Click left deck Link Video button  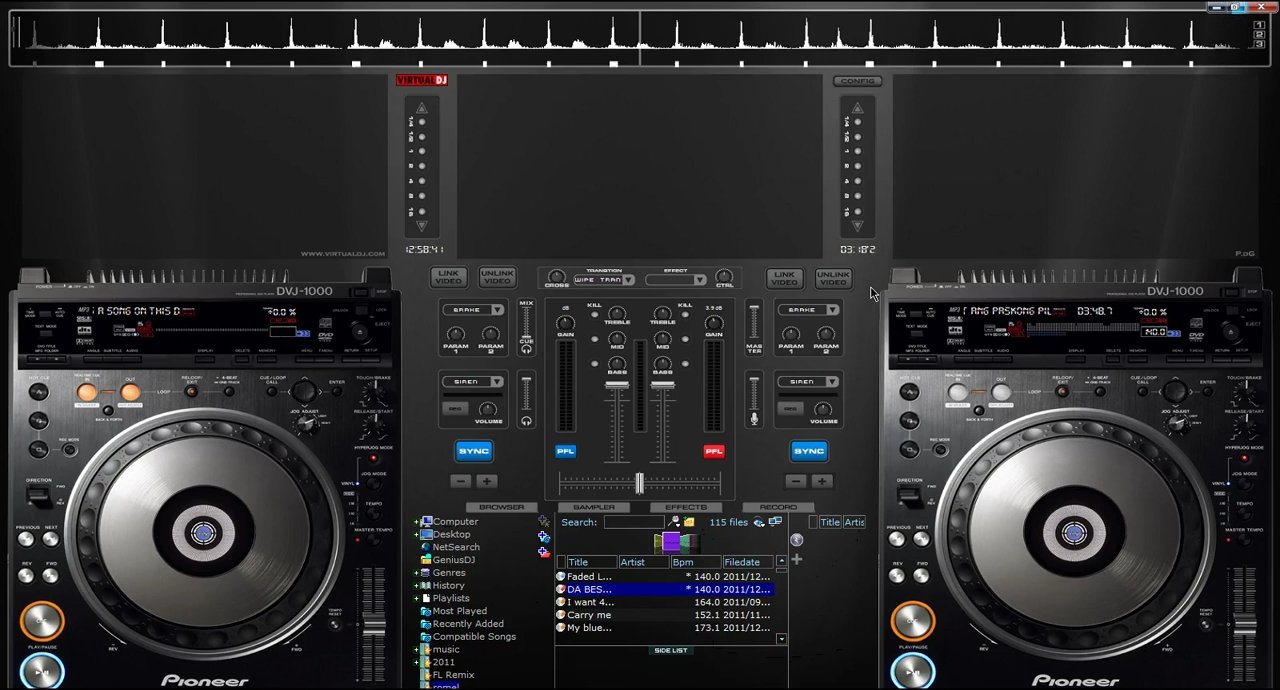448,277
